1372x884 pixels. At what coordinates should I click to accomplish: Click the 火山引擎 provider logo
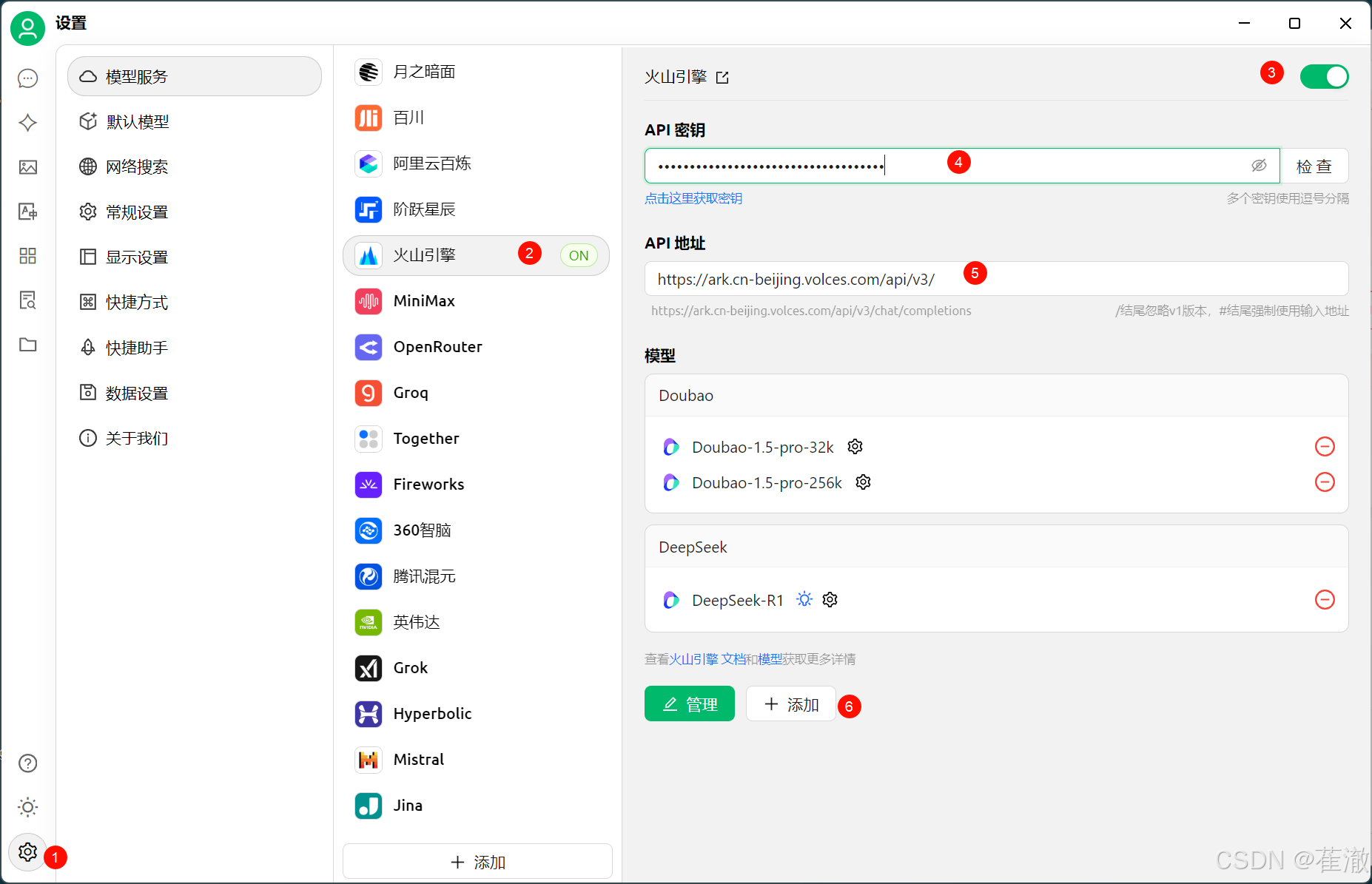pos(369,255)
